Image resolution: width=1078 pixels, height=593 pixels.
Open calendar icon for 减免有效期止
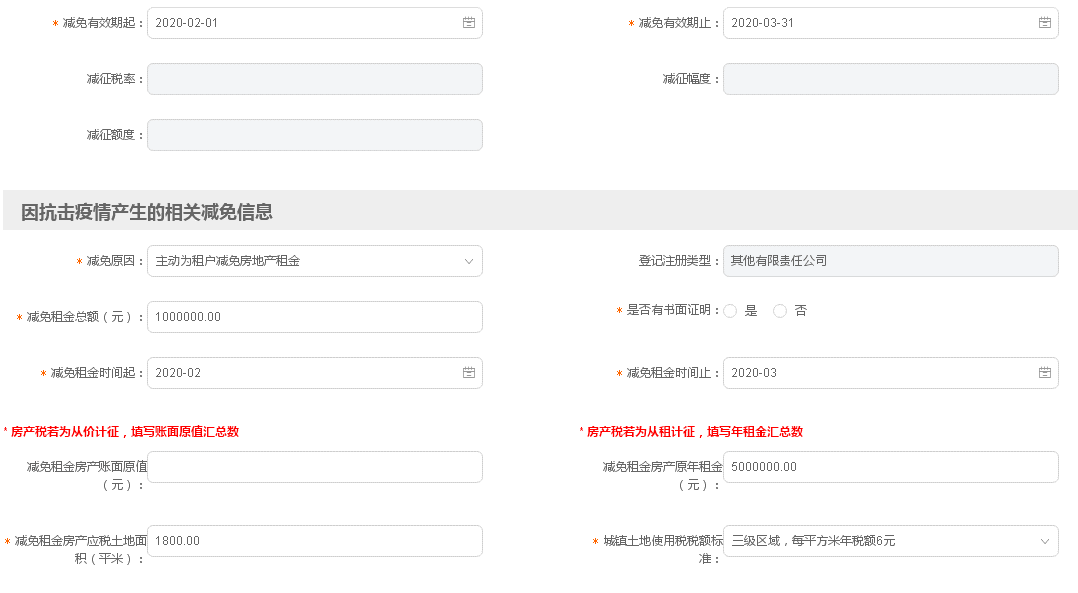[x=1045, y=23]
